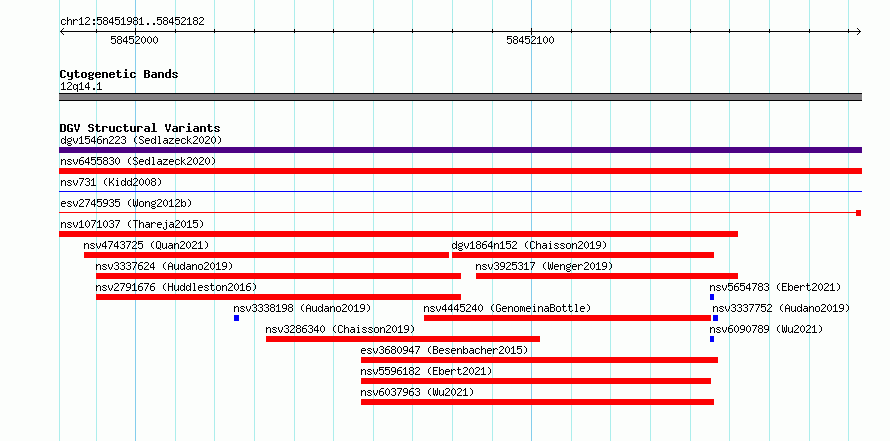Viewport: 890px width, 441px height.
Task: Select the red nsv2791676 variant bar
Action: pos(278,297)
